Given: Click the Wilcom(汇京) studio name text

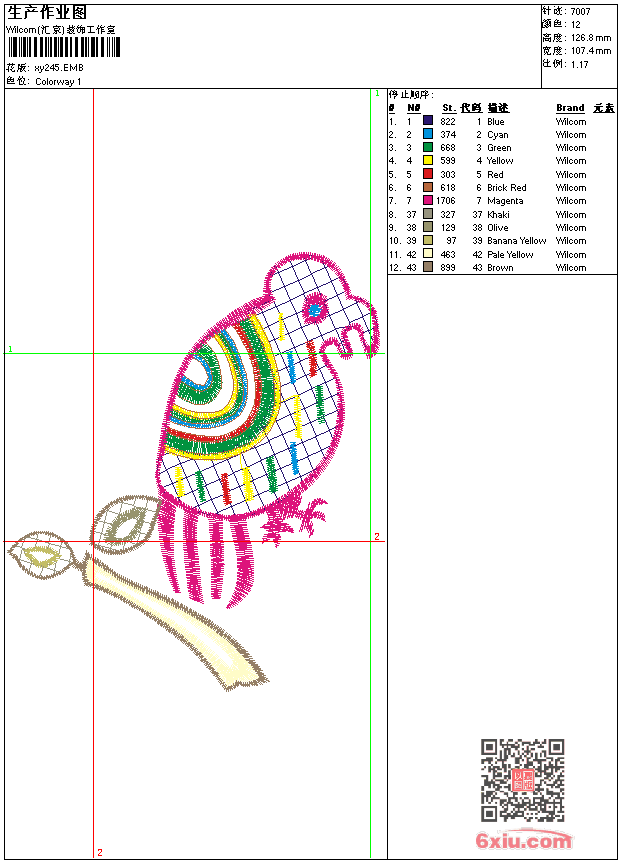Looking at the screenshot, I should (61, 30).
